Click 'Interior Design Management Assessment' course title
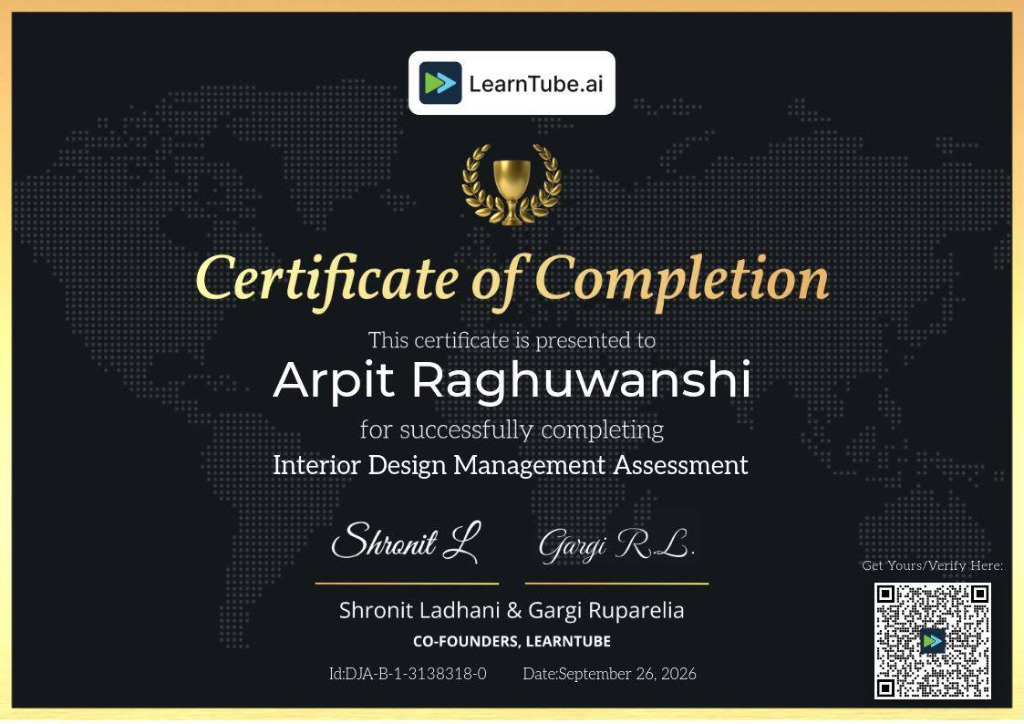Viewport: 1024px width, 724px height. [511, 465]
